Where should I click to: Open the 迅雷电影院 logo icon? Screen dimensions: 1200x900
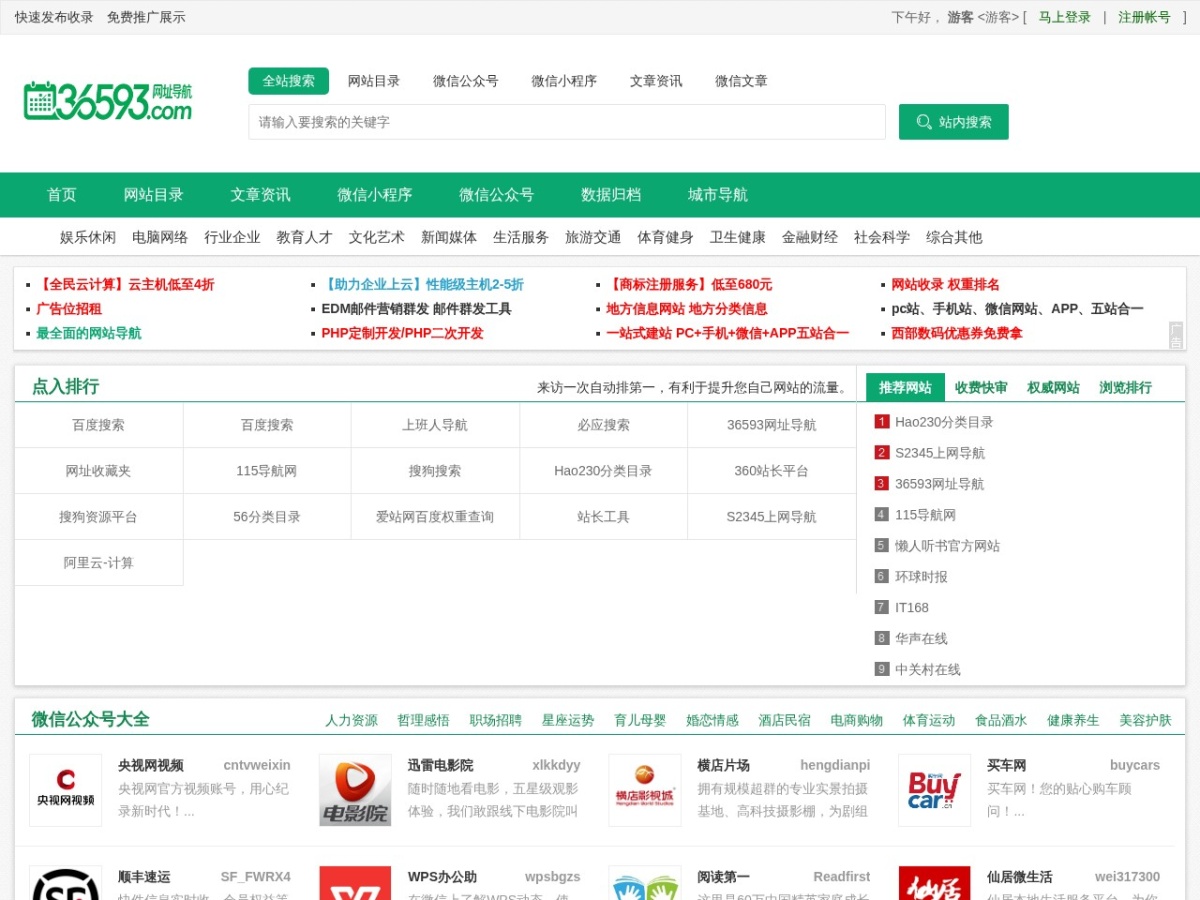355,790
